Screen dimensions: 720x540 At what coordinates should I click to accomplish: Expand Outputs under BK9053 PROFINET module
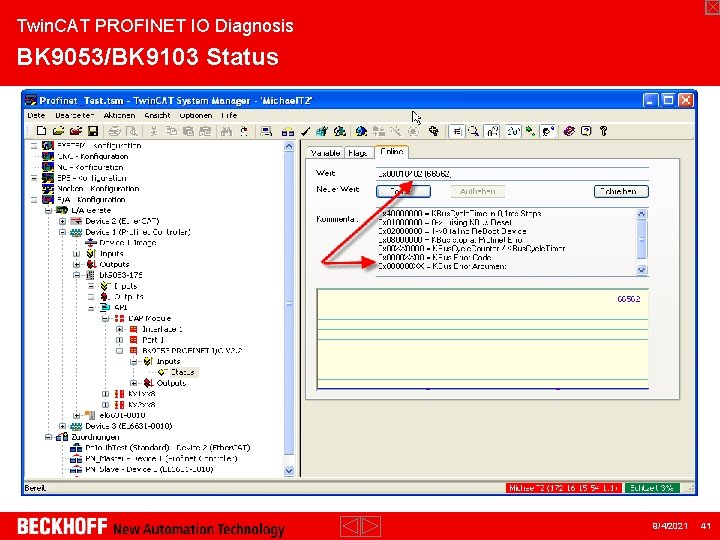pos(134,383)
